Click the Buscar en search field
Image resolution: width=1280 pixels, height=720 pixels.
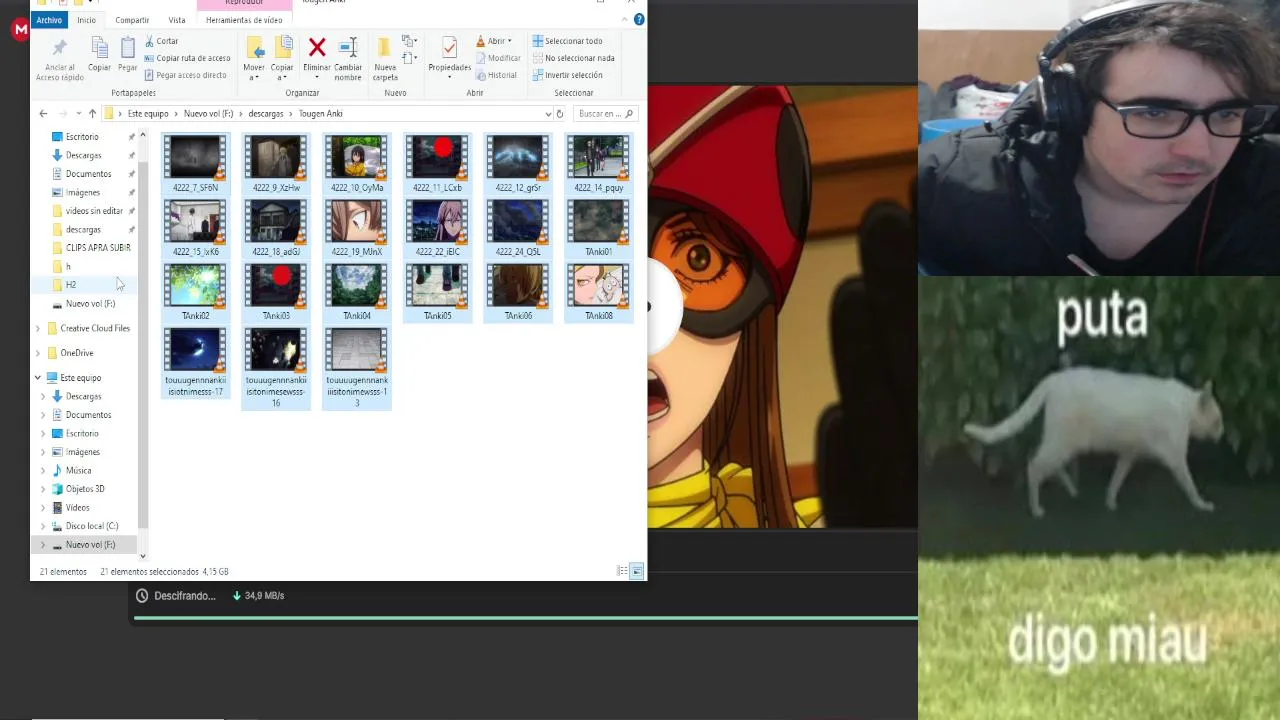[x=605, y=114]
